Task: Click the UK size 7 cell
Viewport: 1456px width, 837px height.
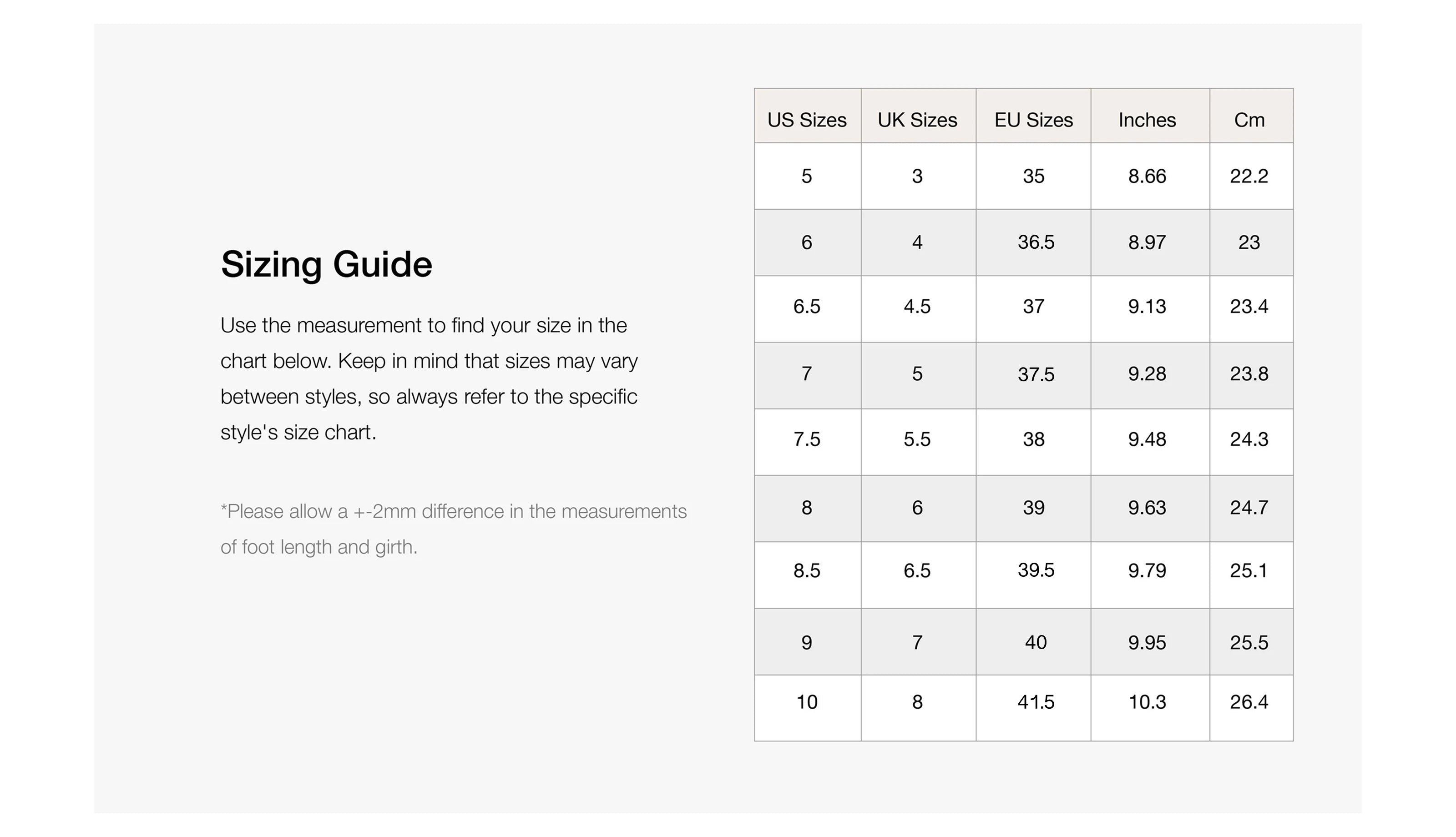Action: [x=917, y=642]
